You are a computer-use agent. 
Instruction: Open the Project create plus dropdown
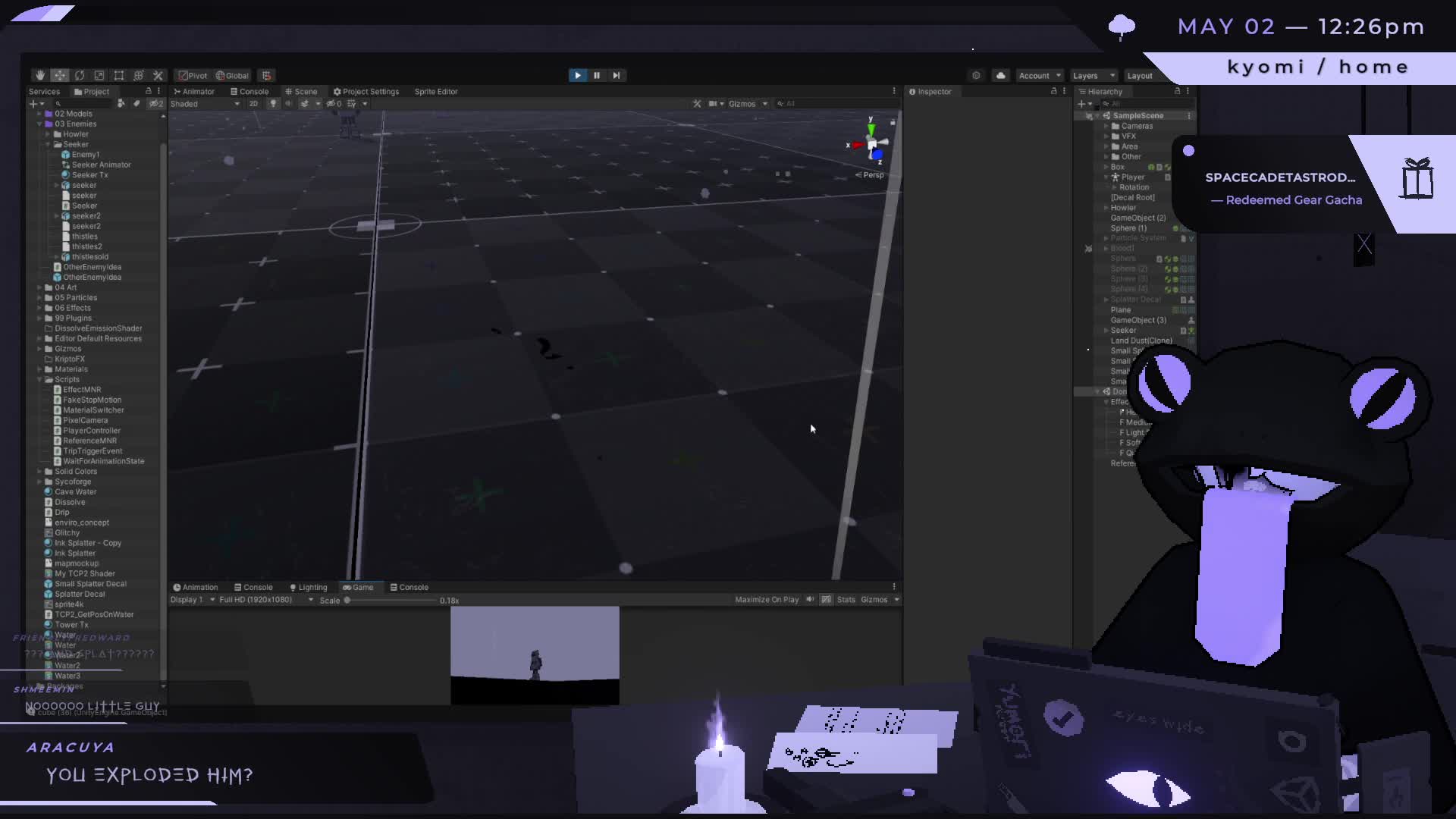(36, 103)
